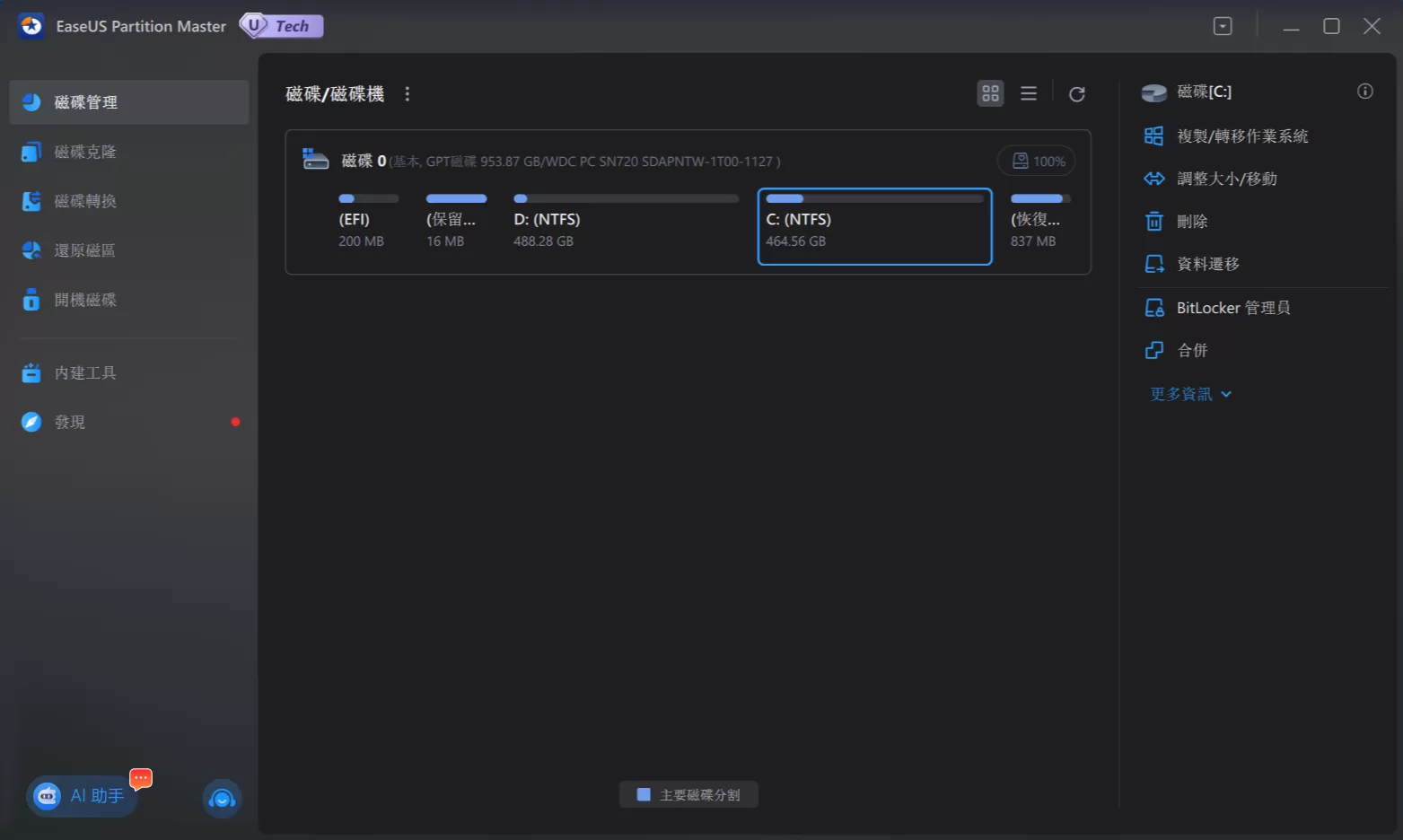Open the 磁碟克隆 sidebar tab

[85, 152]
